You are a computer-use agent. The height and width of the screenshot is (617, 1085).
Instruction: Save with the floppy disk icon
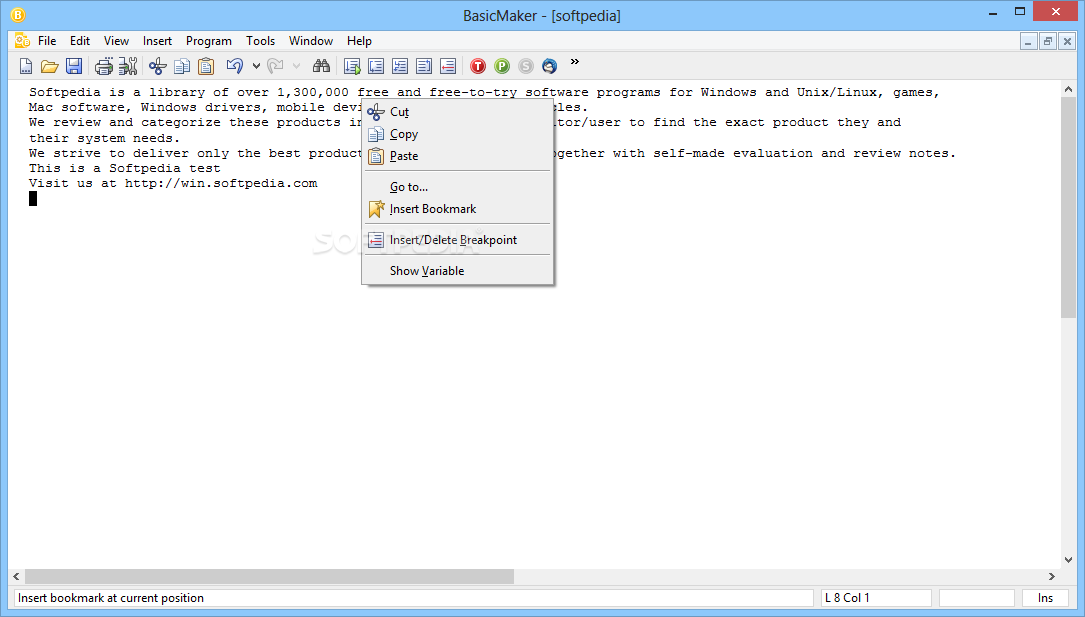[73, 66]
